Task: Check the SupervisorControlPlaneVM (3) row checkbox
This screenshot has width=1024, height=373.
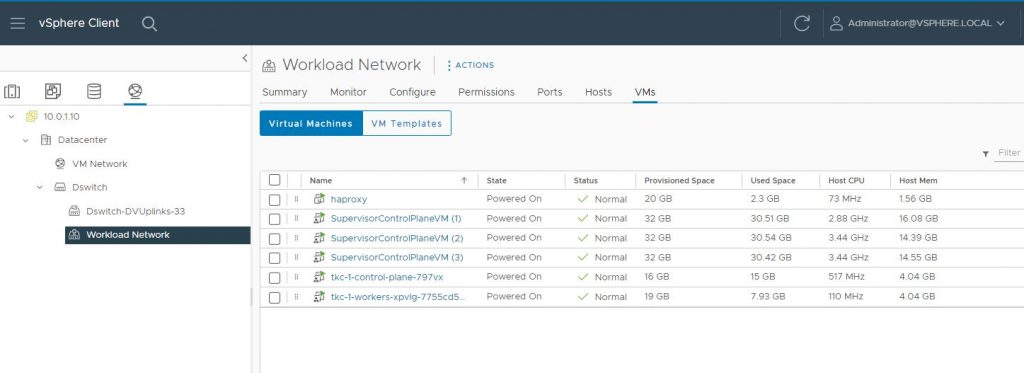Action: 274,258
